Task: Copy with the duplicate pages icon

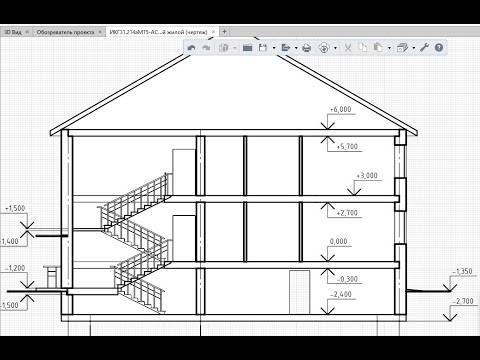Action: click(363, 48)
